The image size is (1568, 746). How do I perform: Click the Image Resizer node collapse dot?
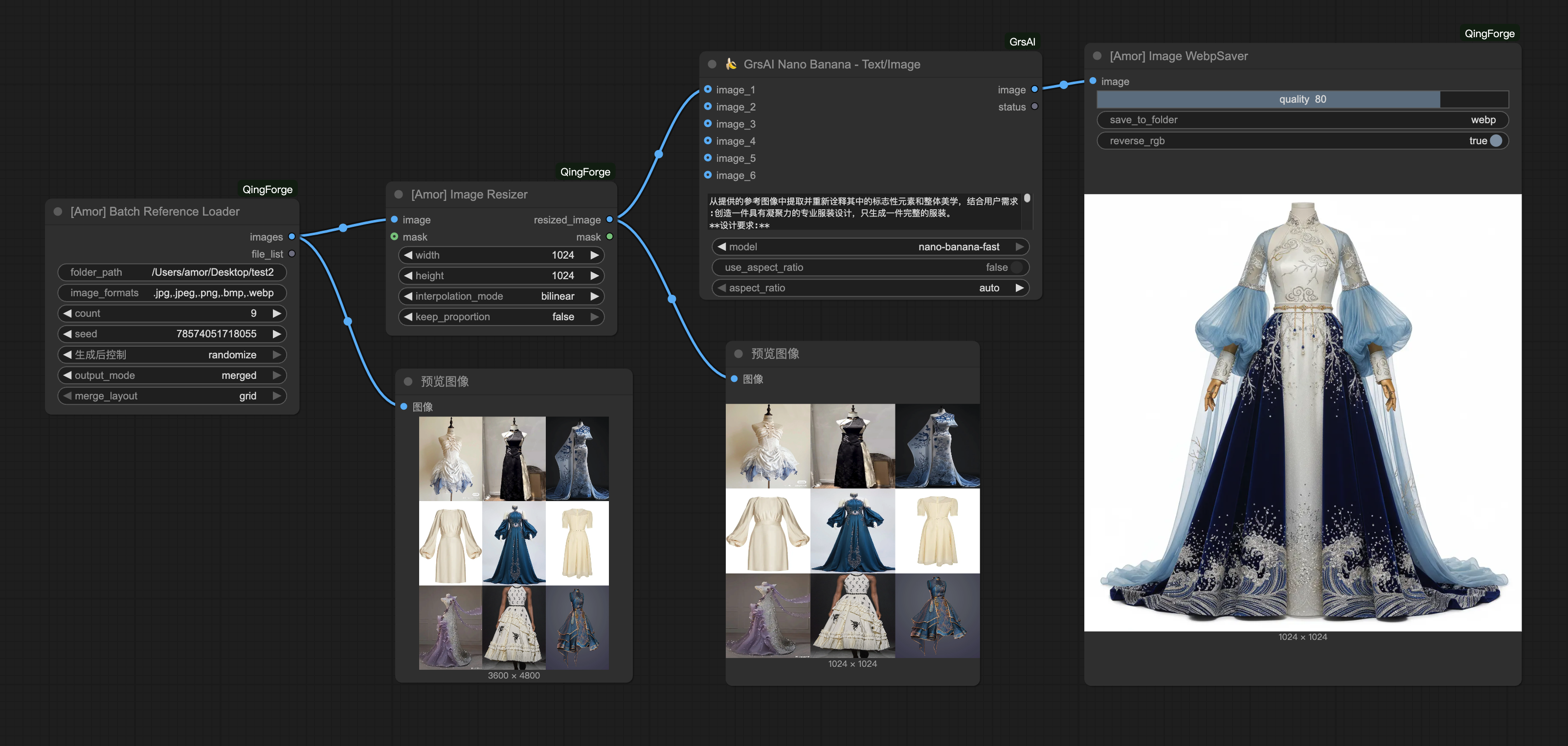(x=399, y=195)
